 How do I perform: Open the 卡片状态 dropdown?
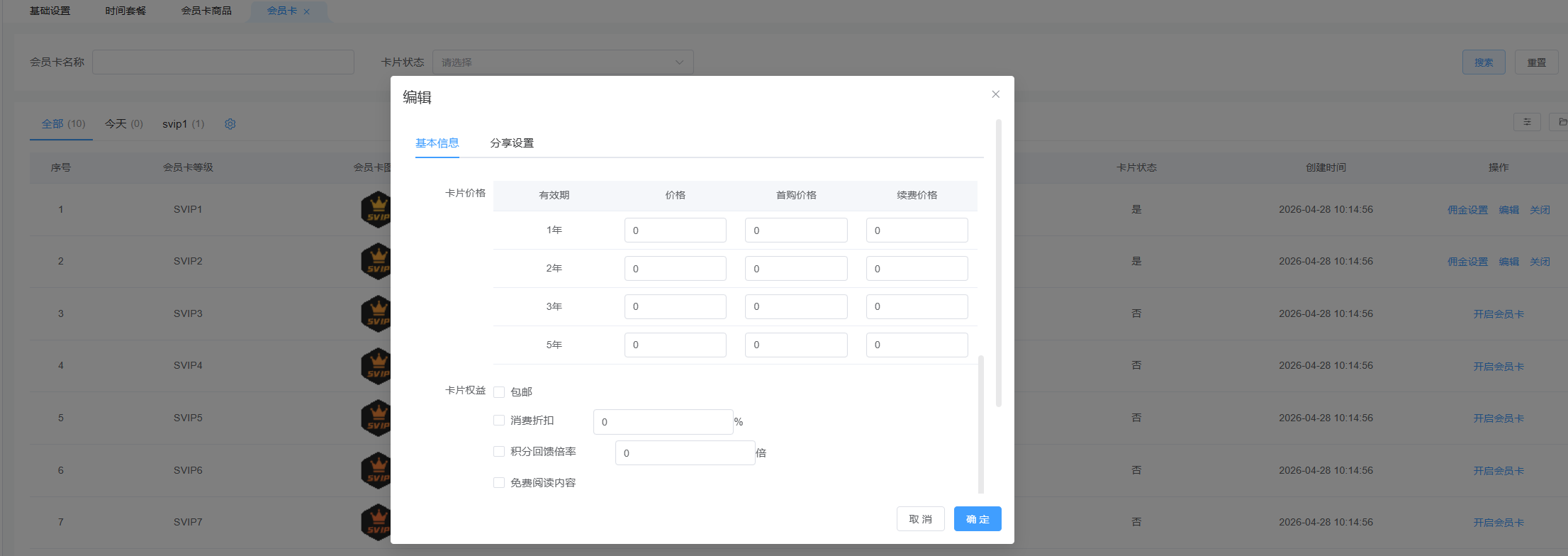pyautogui.click(x=563, y=62)
